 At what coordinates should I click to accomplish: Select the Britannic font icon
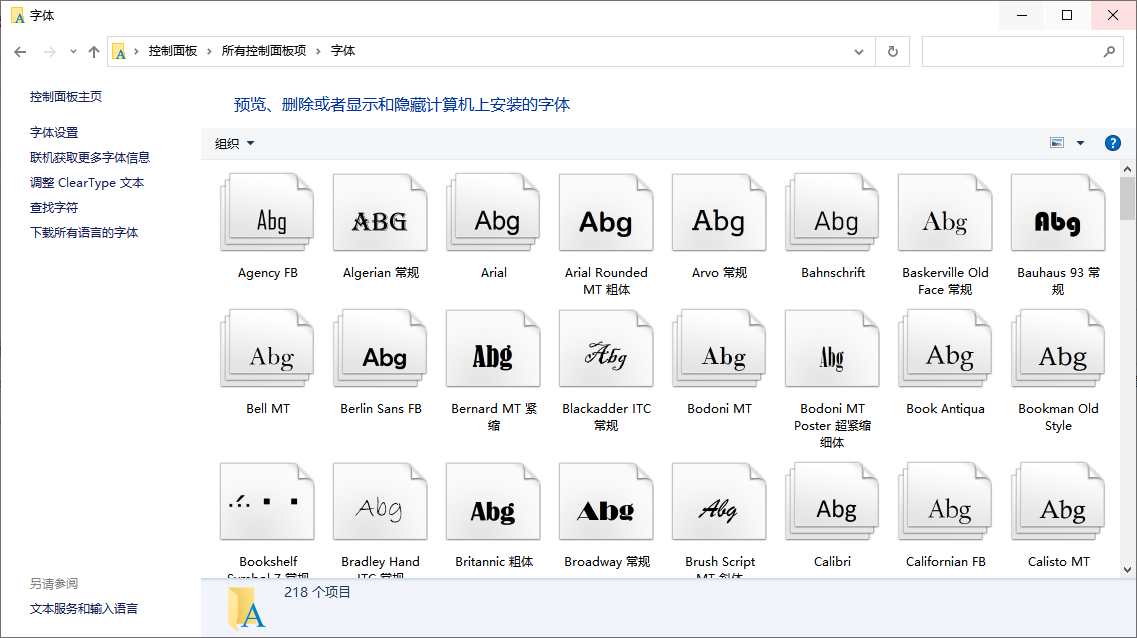[x=493, y=502]
